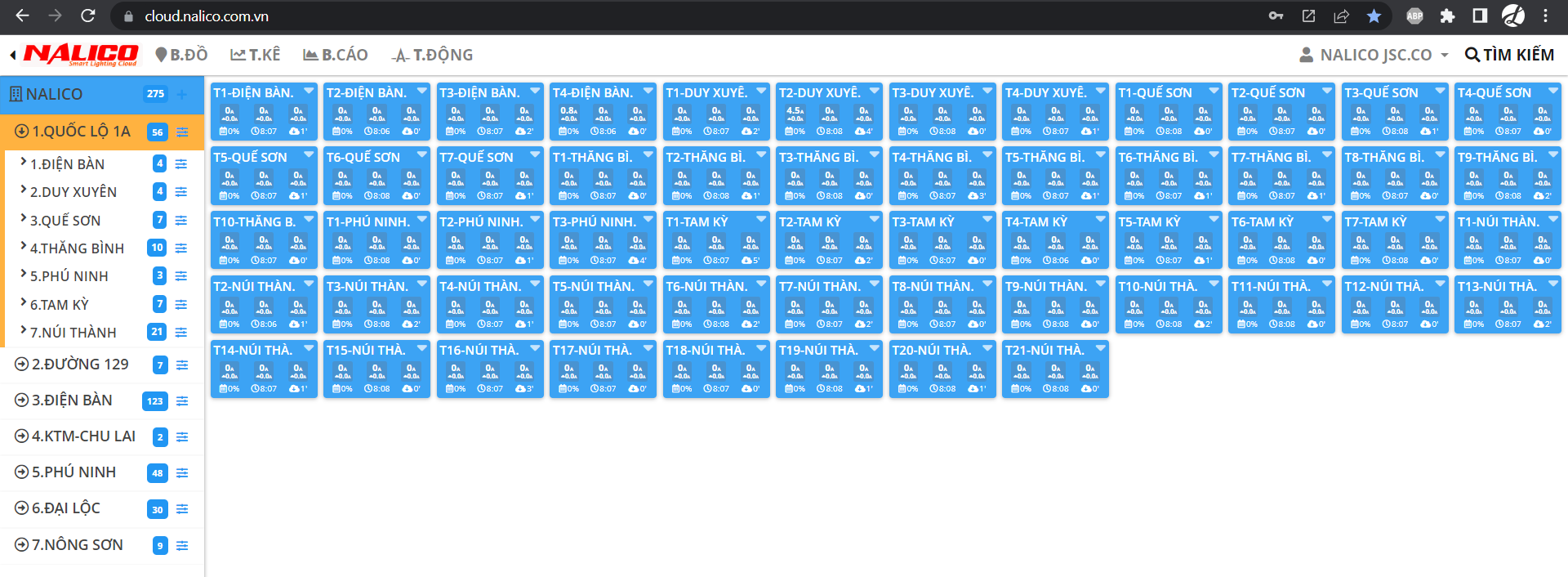Expand the 3.ĐIỆN BÀN group with 123 items
1568x577 pixels.
click(x=22, y=400)
